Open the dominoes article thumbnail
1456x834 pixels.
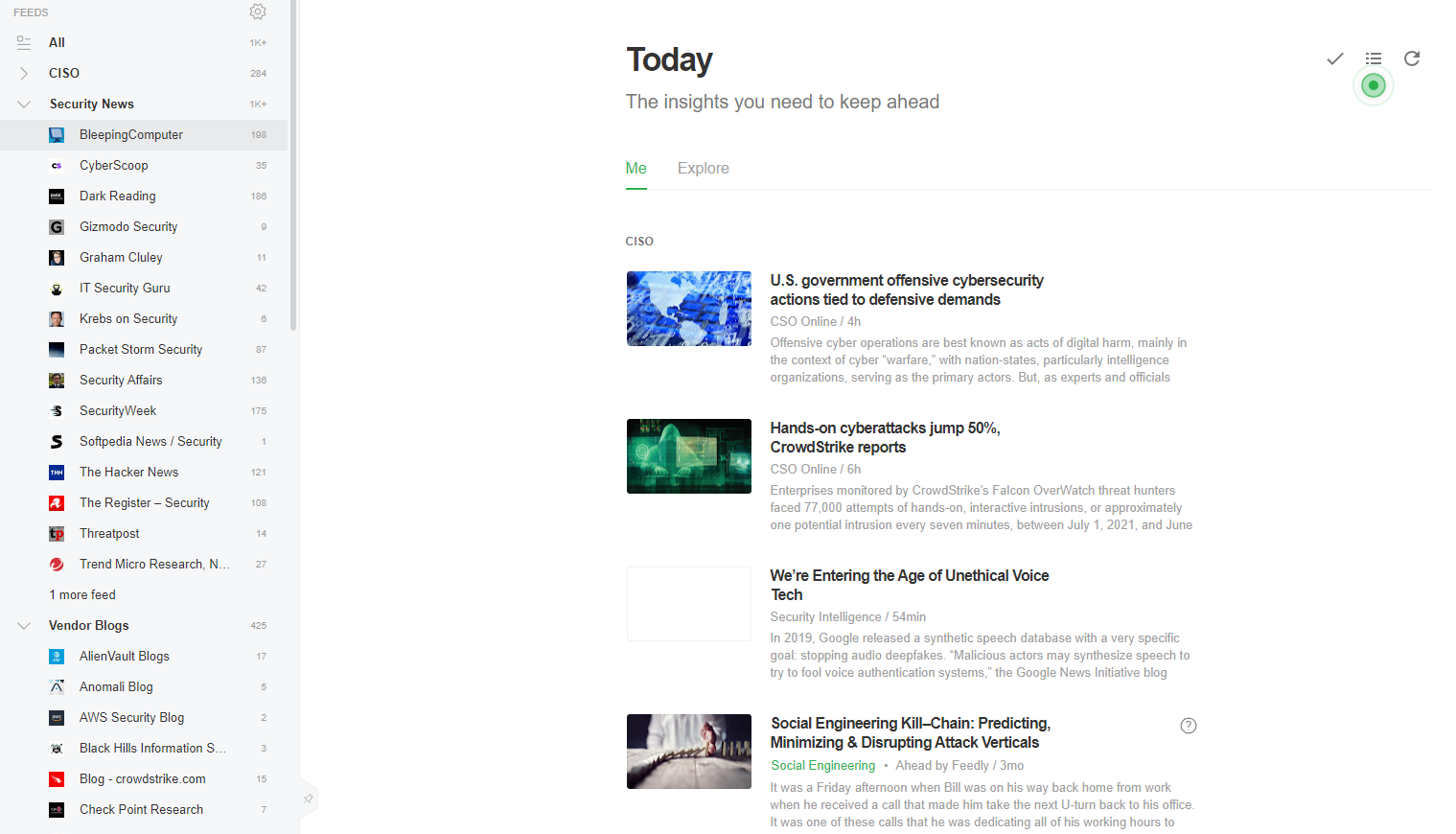[689, 752]
